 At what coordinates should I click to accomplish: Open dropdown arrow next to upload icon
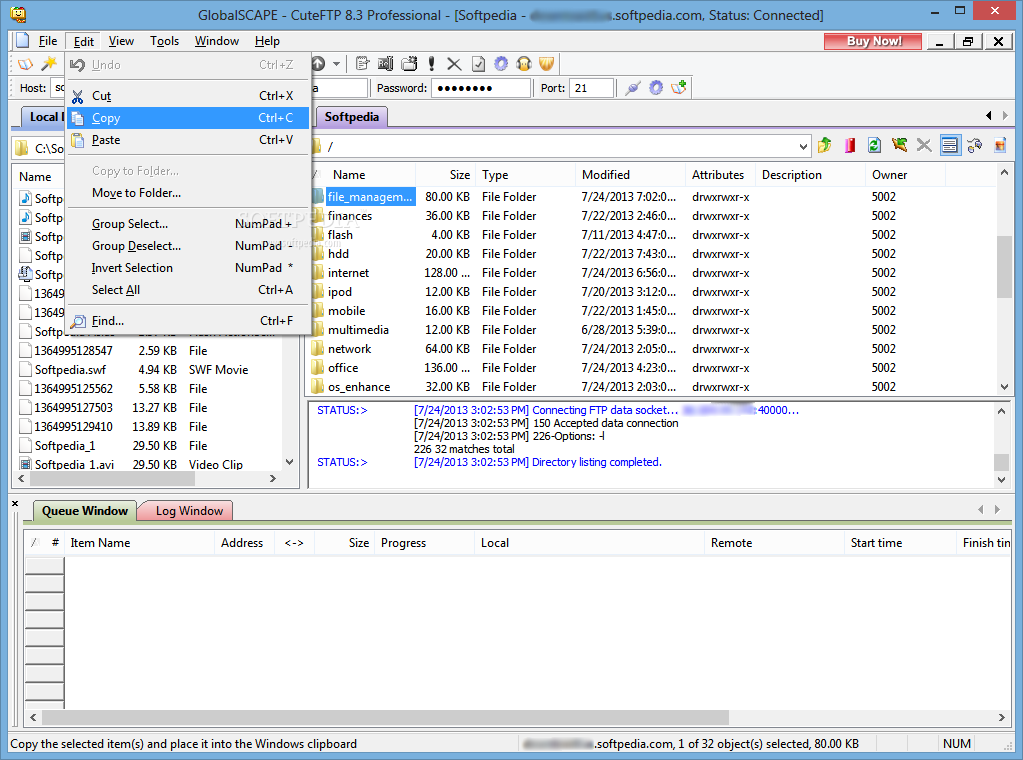click(x=336, y=64)
